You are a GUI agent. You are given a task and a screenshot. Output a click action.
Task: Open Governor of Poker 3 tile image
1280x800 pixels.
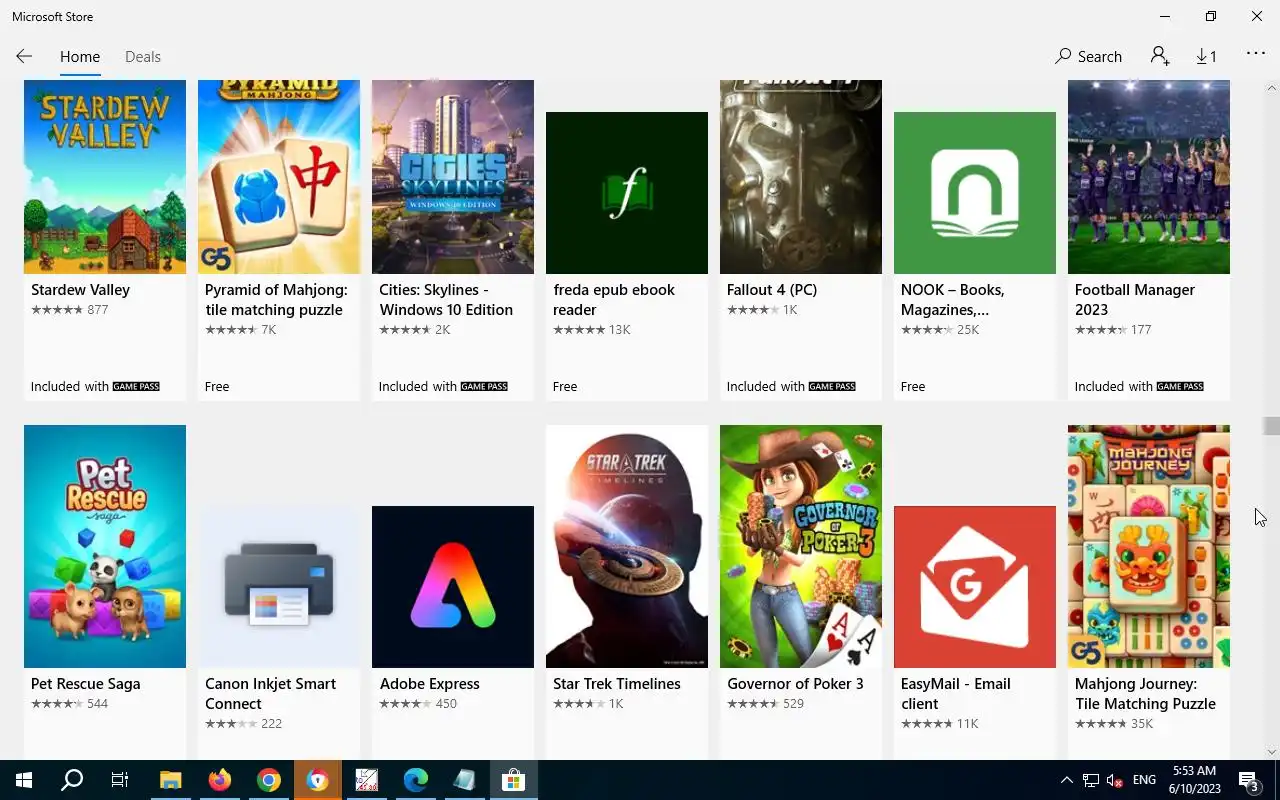[x=801, y=546]
